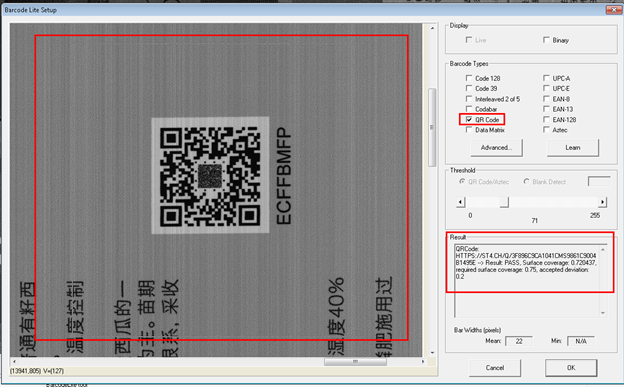Tick Interleaved 2 of 5 checkbox

point(469,99)
